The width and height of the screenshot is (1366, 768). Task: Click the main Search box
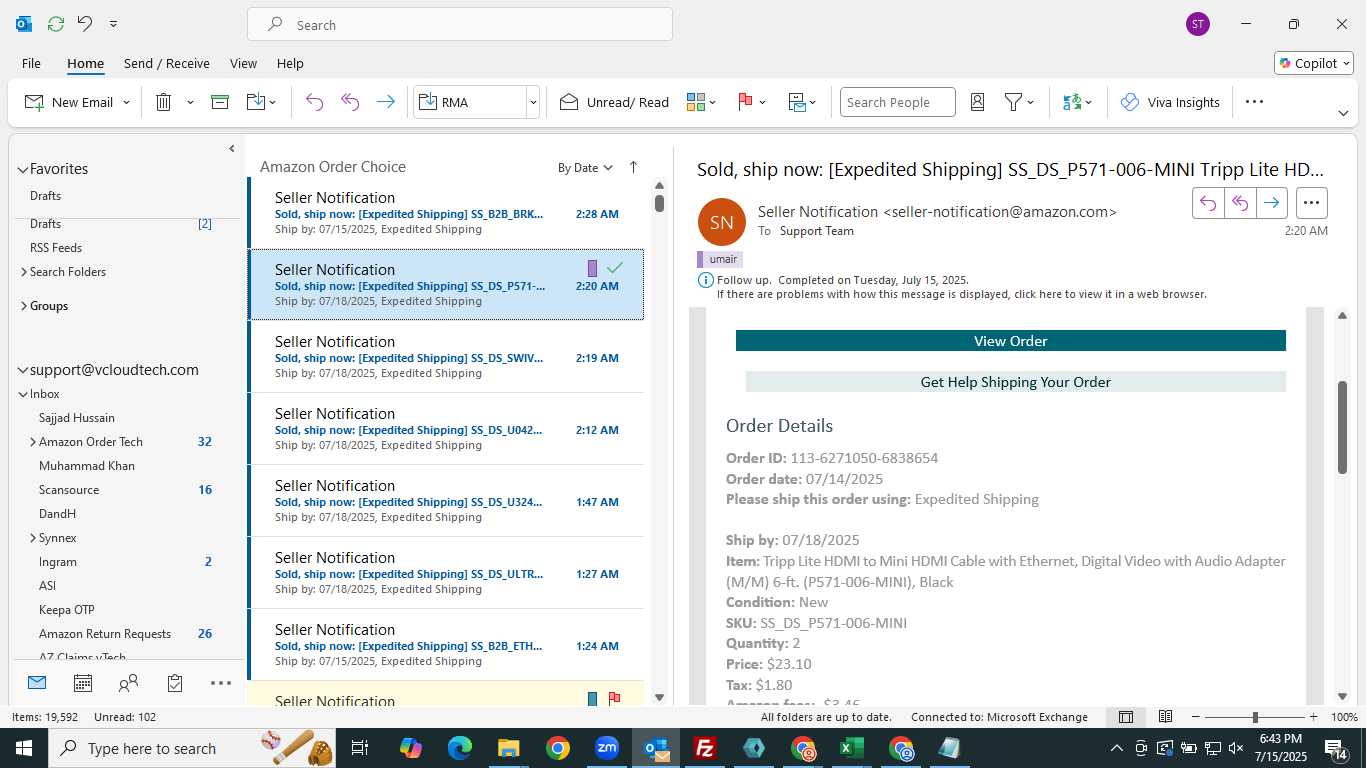[x=460, y=25]
